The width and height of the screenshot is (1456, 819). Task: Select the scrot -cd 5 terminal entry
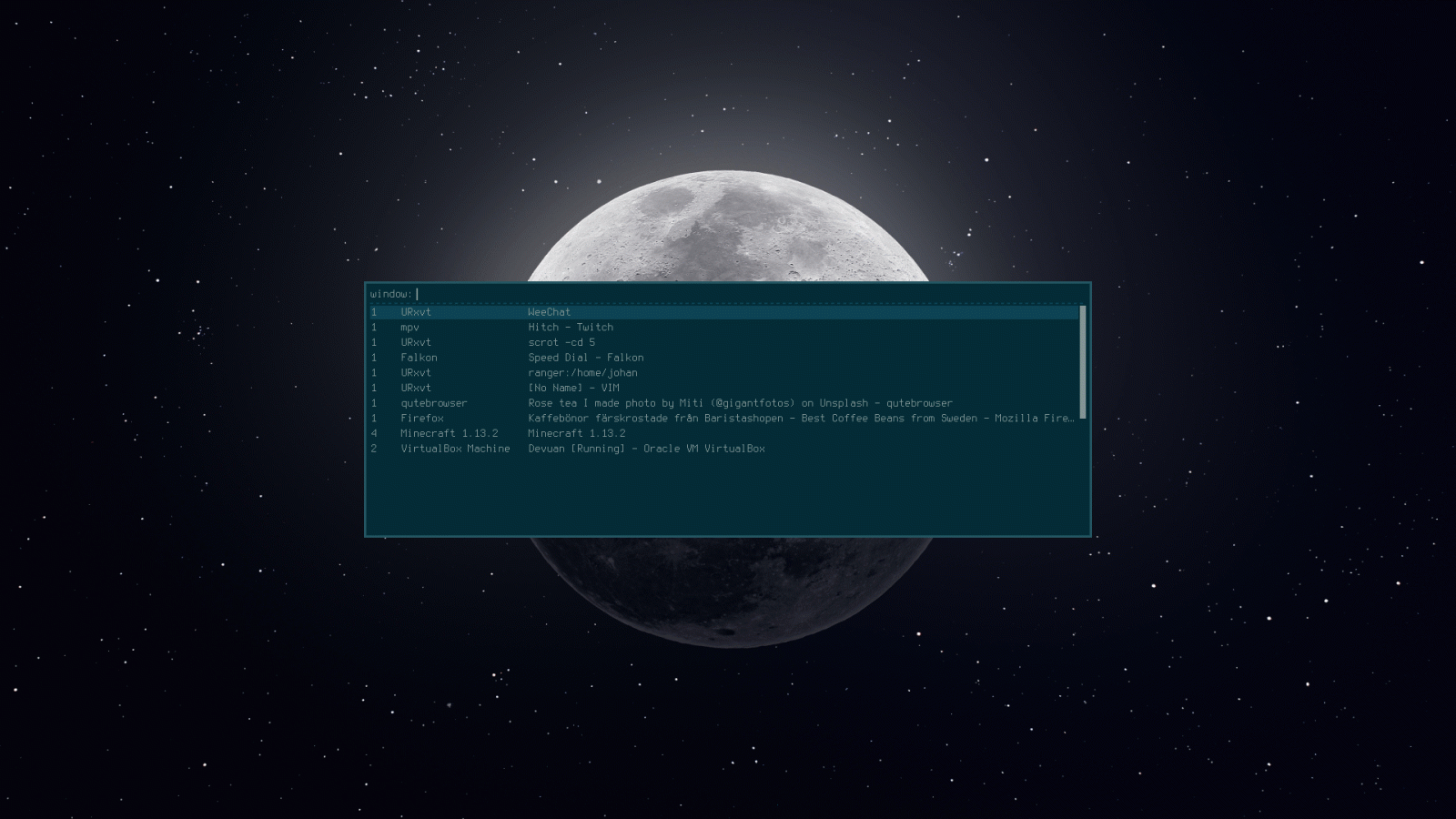click(x=561, y=343)
